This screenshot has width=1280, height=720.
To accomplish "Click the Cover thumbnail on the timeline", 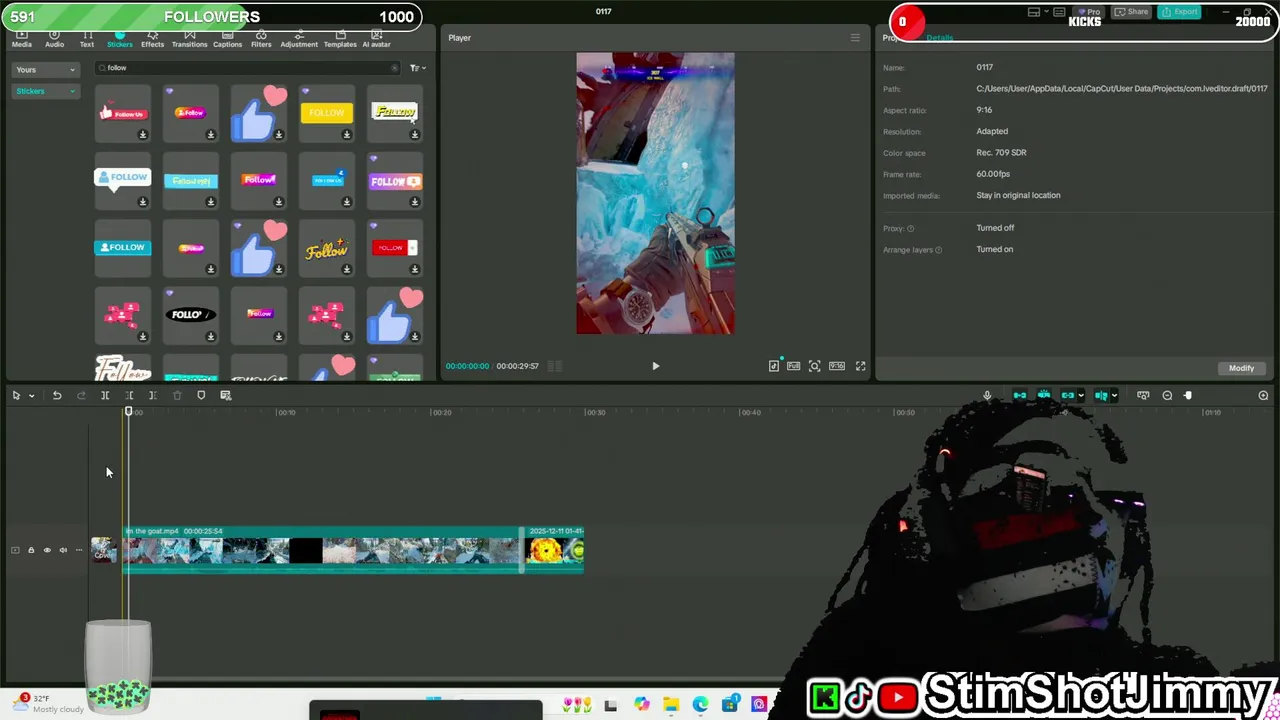I will click(x=103, y=550).
